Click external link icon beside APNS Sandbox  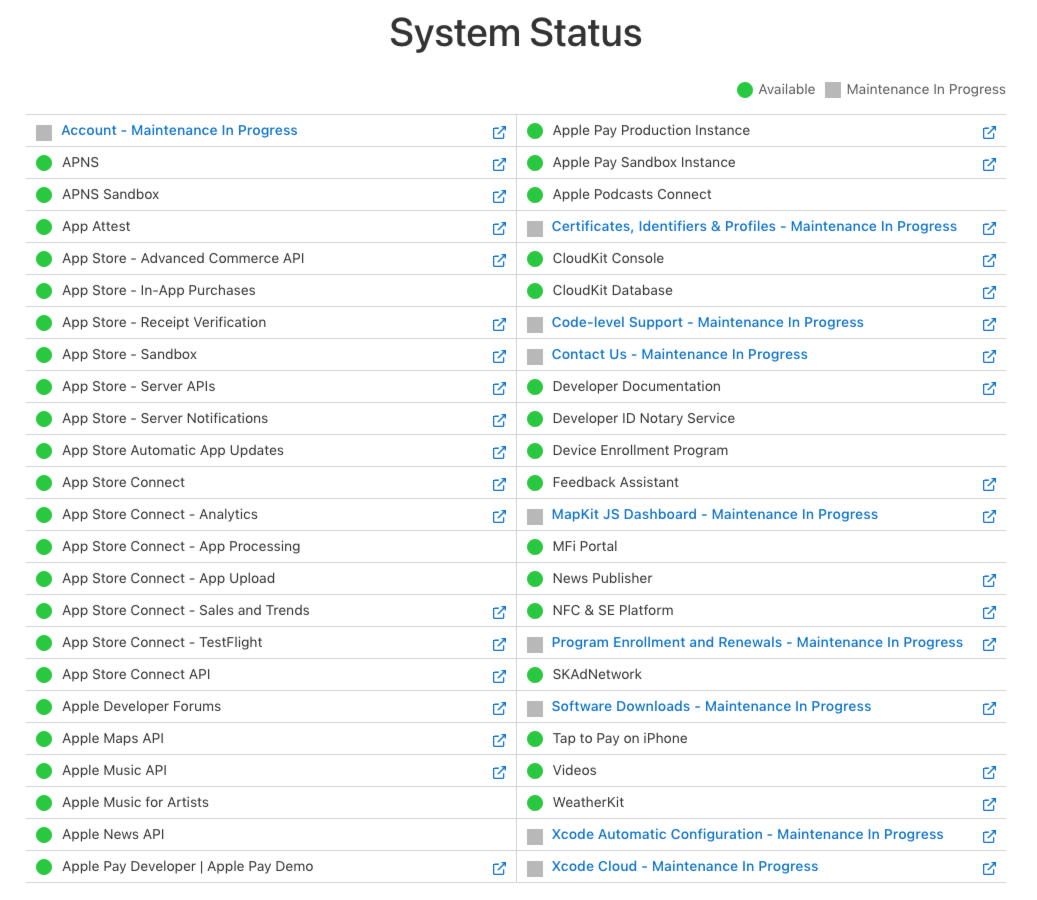coord(499,196)
